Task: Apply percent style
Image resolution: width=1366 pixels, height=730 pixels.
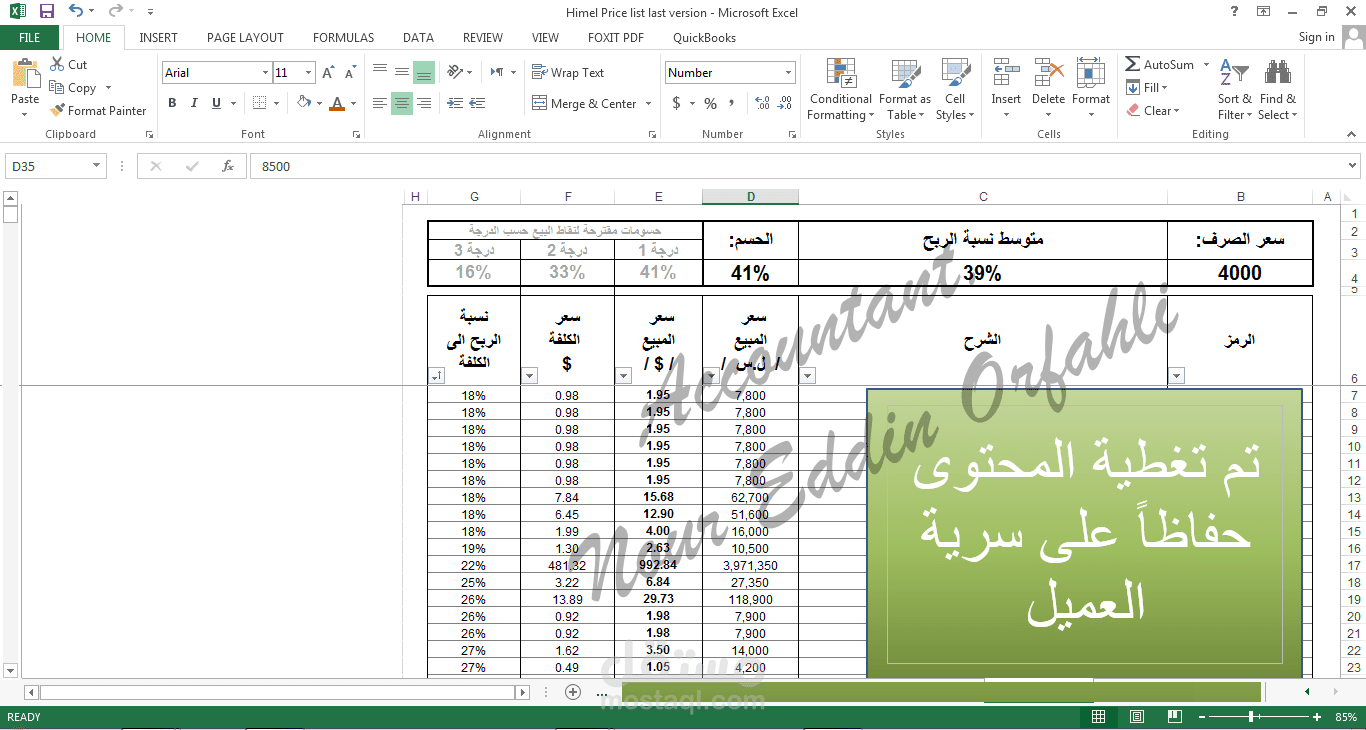Action: coord(710,103)
